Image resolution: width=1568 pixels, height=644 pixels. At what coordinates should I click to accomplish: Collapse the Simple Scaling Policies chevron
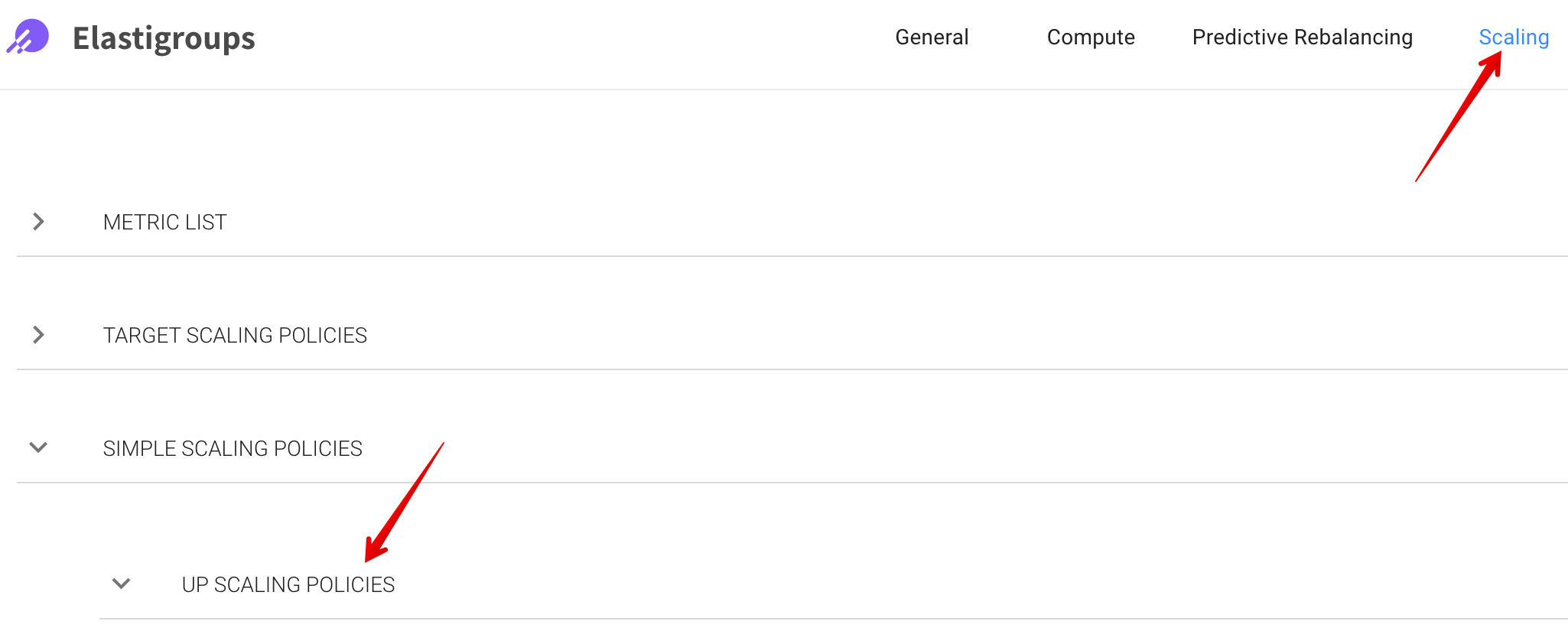[x=38, y=448]
